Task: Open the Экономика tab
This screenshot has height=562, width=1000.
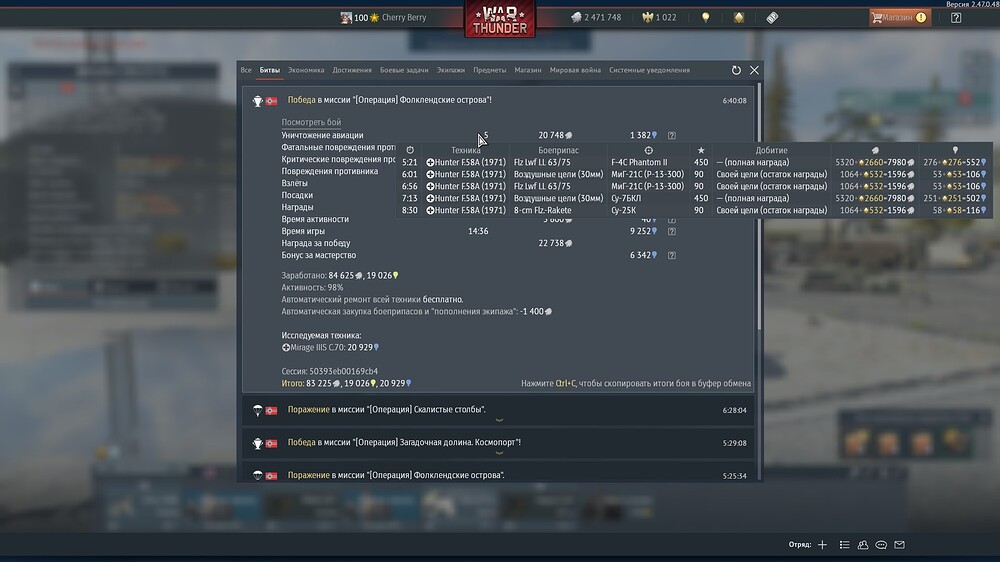Action: click(306, 70)
